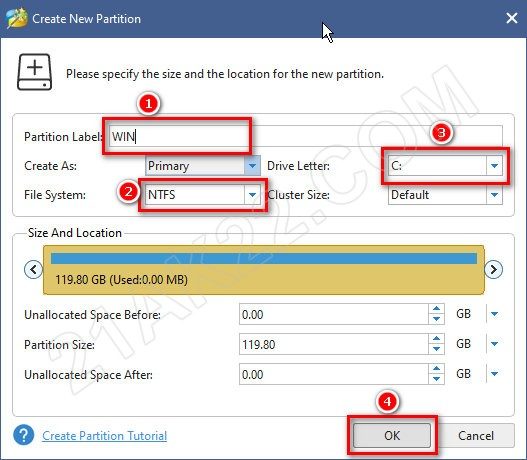Increase Unallocated Space Before value
The image size is (527, 460).
pyautogui.click(x=437, y=309)
